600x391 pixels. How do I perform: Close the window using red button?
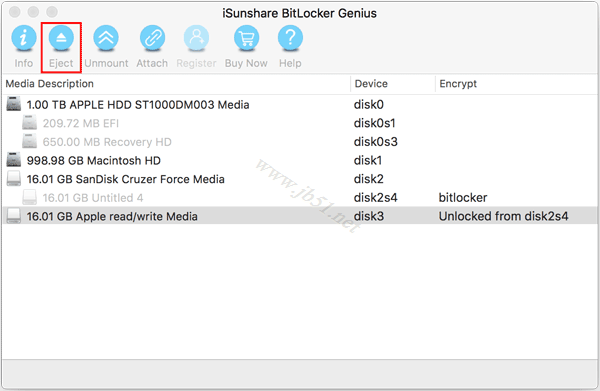pyautogui.click(x=15, y=12)
